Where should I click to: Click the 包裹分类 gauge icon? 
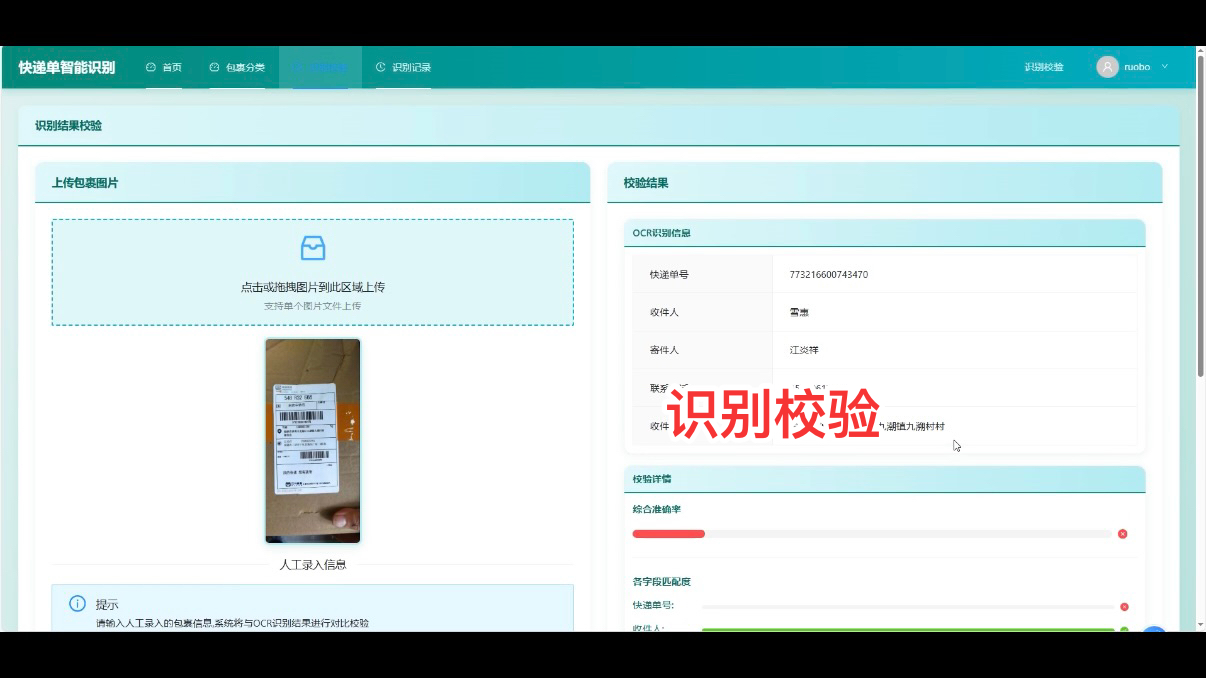(214, 67)
